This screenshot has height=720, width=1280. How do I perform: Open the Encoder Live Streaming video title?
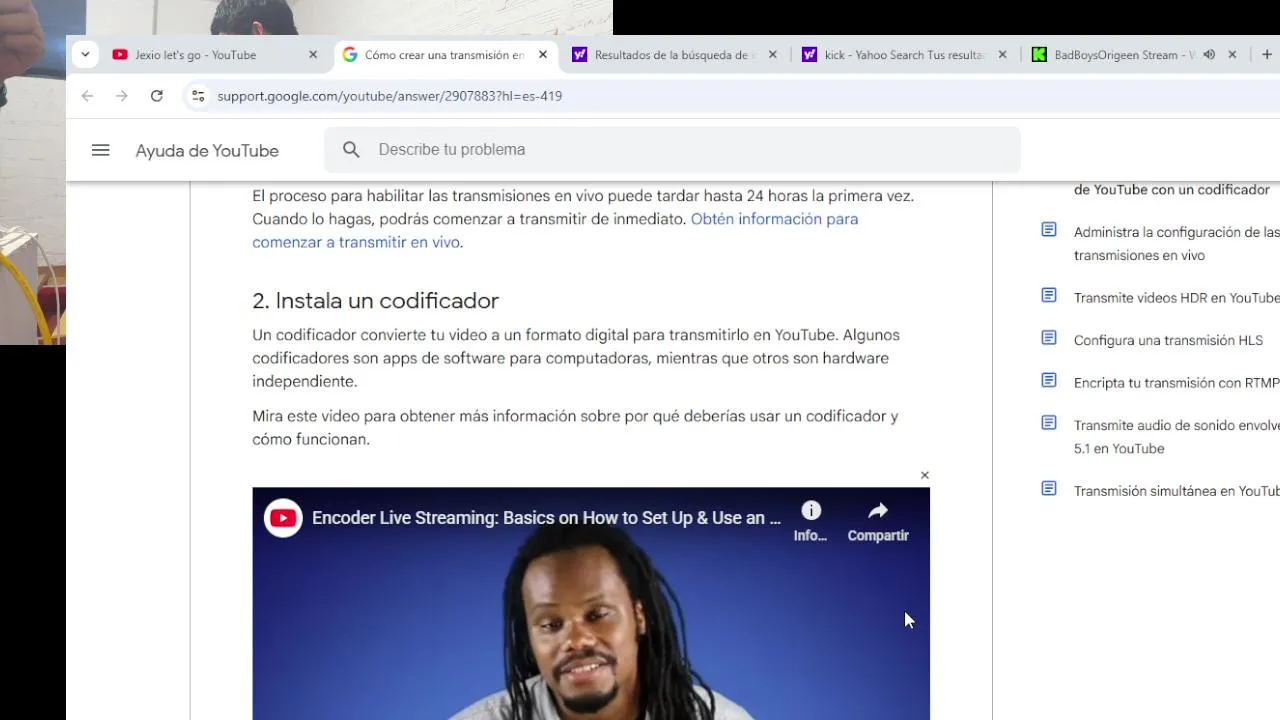click(x=546, y=518)
